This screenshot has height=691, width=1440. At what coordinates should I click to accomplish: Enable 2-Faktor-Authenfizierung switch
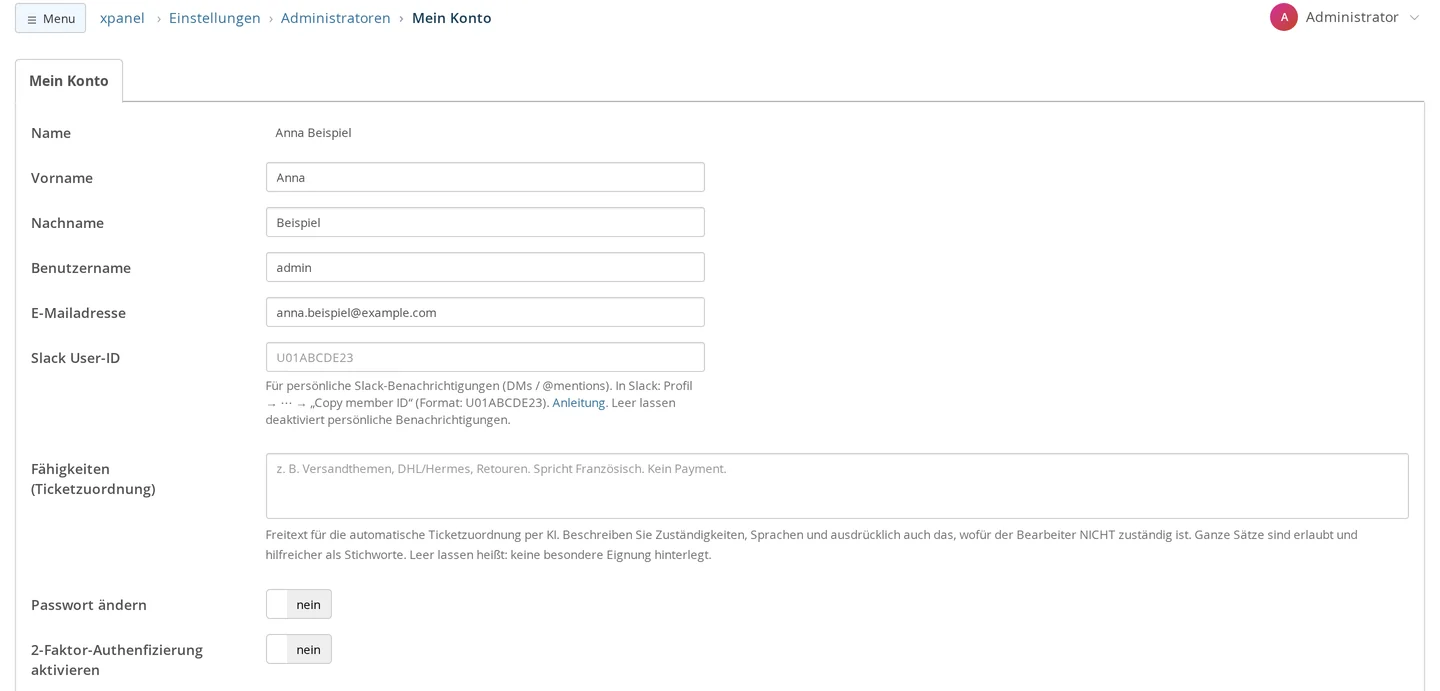point(298,649)
